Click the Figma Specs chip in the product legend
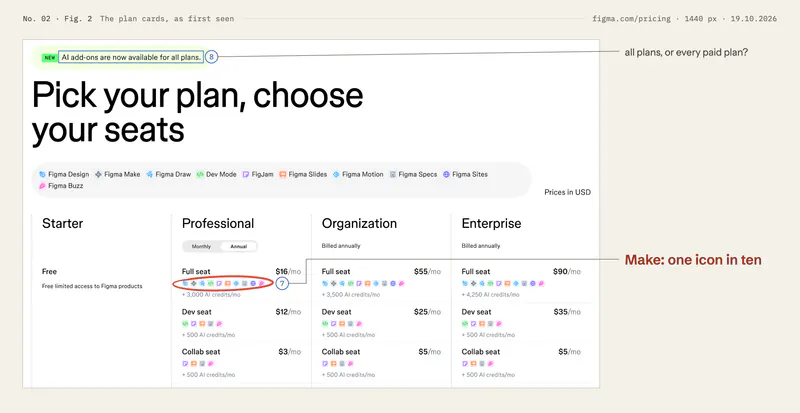 (x=413, y=174)
